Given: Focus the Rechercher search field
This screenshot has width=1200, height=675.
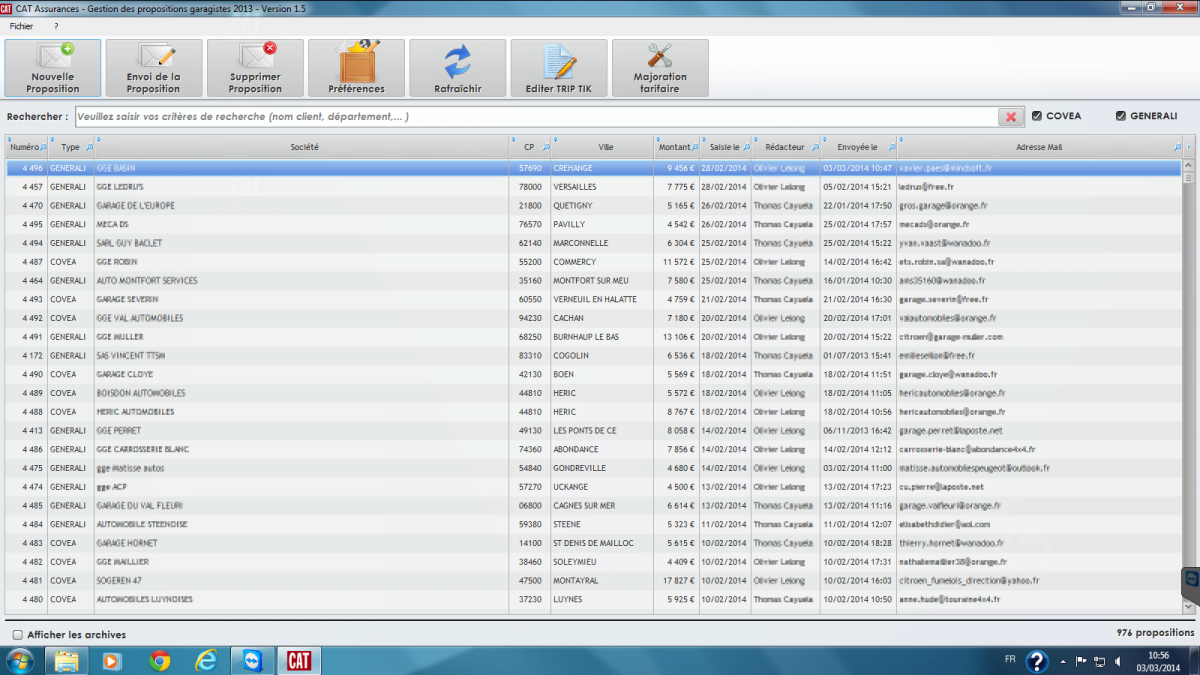Looking at the screenshot, I should pyautogui.click(x=535, y=117).
